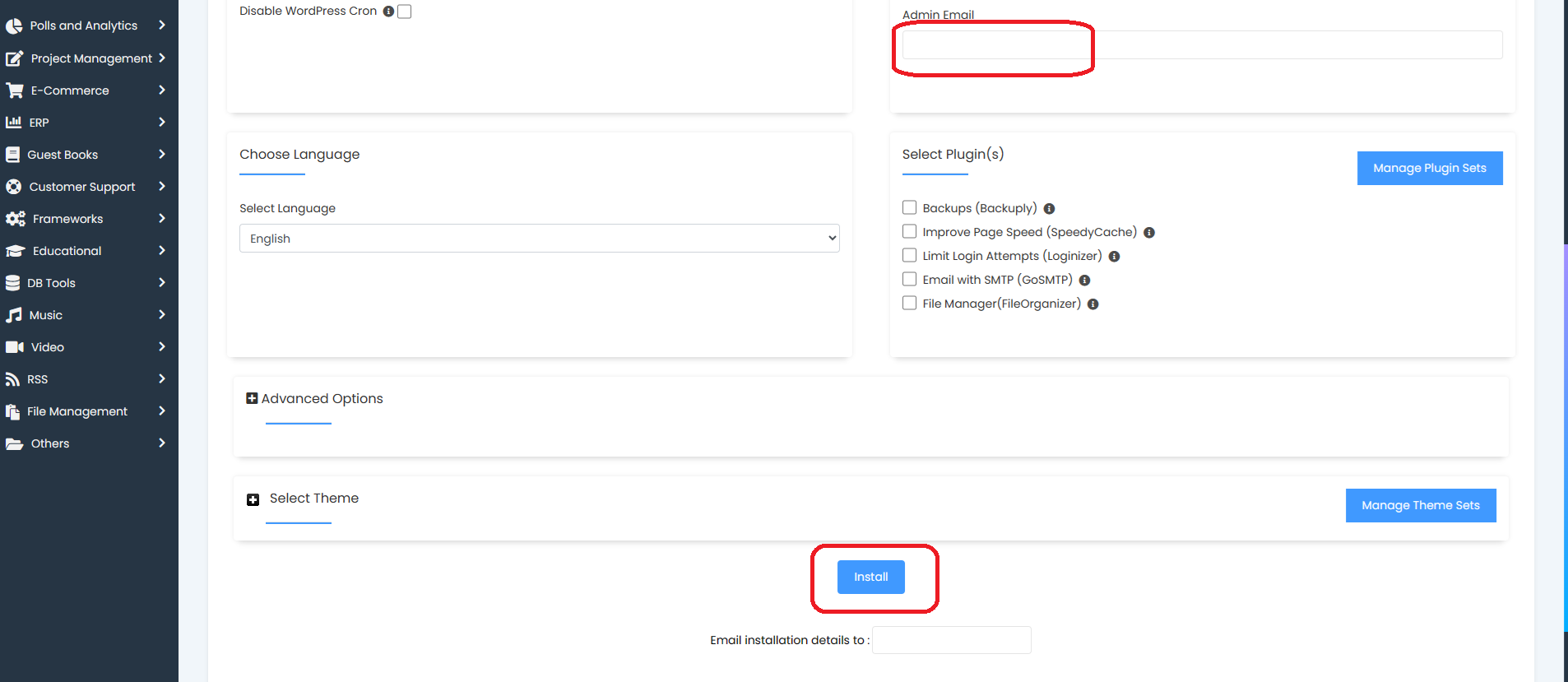1568x682 pixels.
Task: Click the Install button
Action: (871, 577)
